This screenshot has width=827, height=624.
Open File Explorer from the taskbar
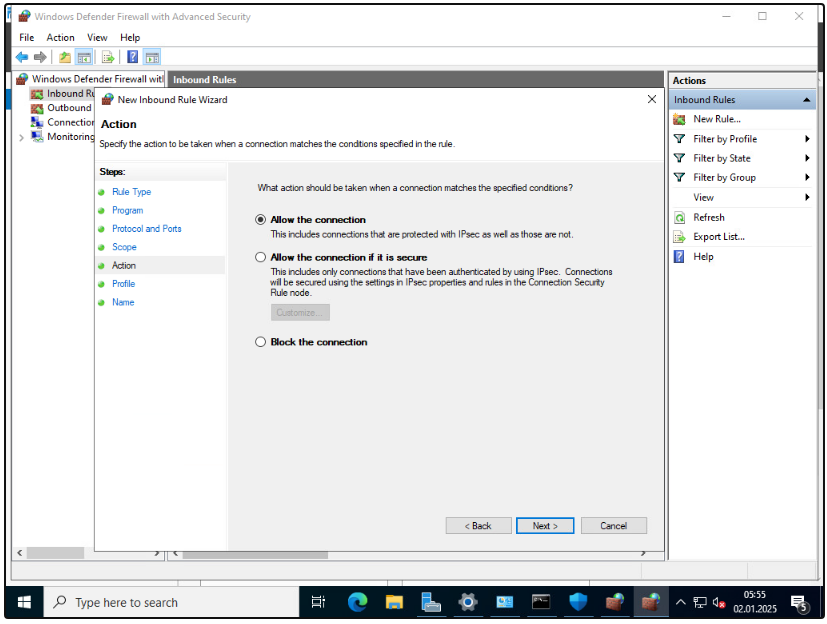(394, 602)
